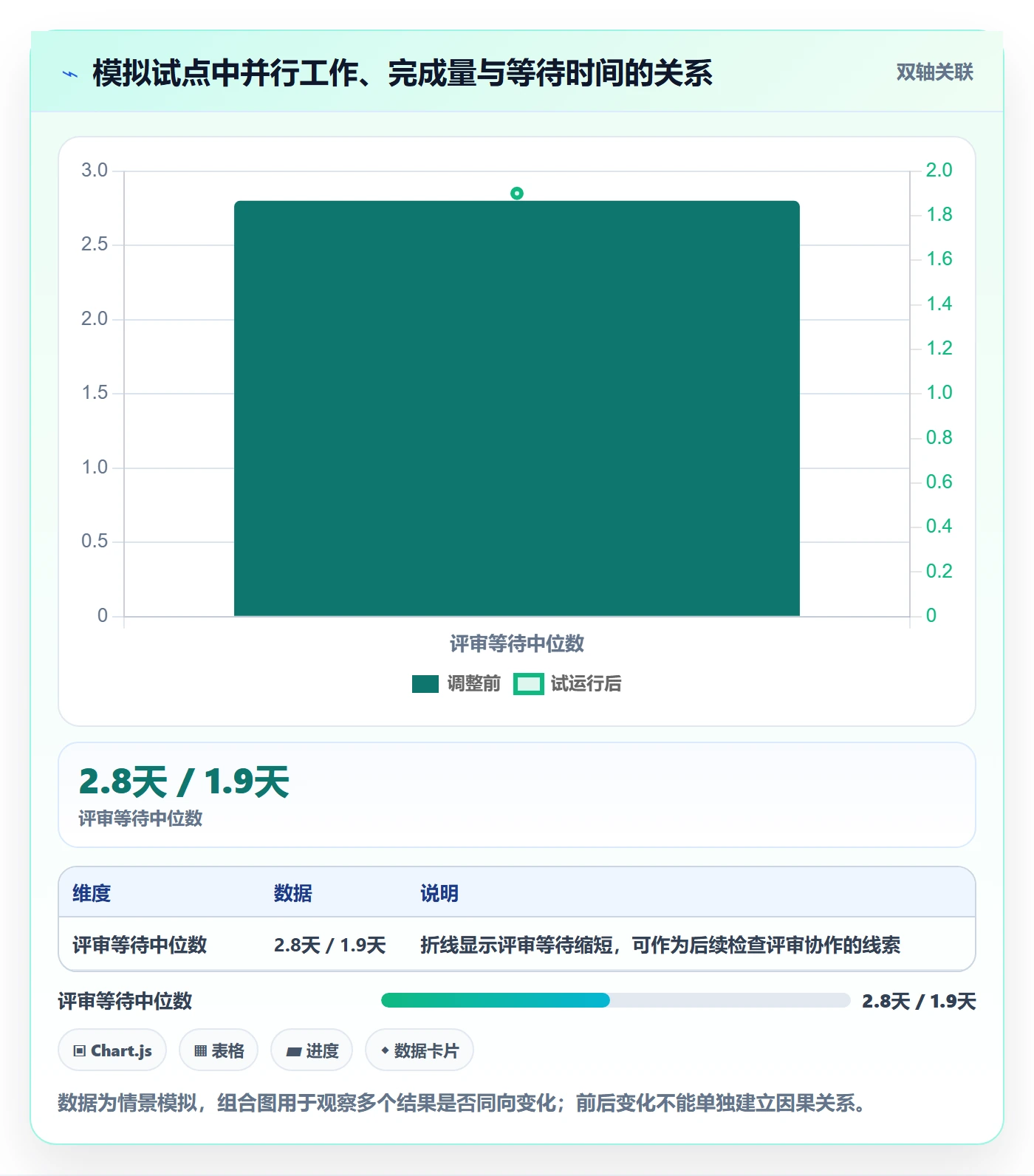Click the 双轴关联 tag in the header
Screen dimensions: 1034x1176
(x=934, y=72)
